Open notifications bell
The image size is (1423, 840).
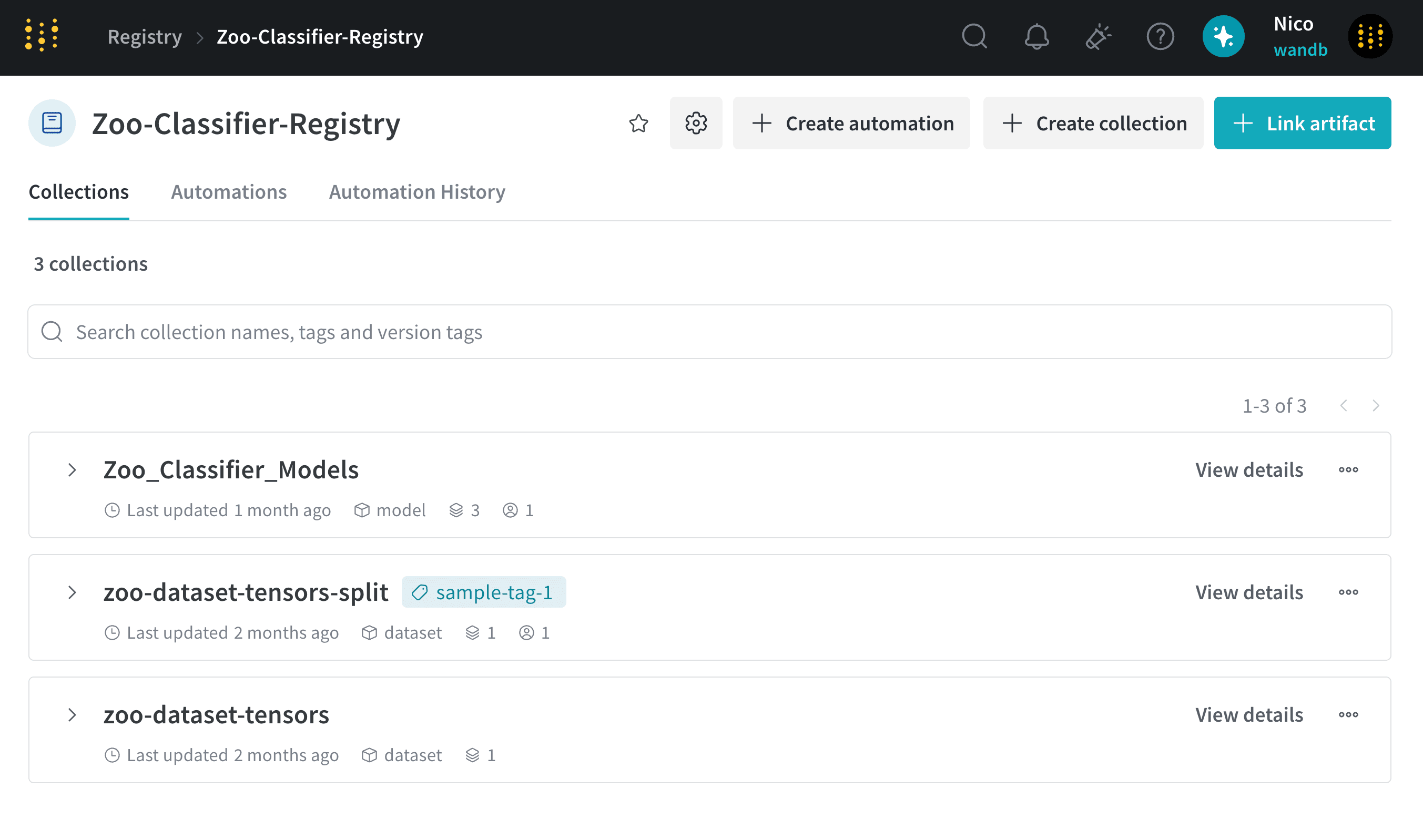tap(1037, 37)
